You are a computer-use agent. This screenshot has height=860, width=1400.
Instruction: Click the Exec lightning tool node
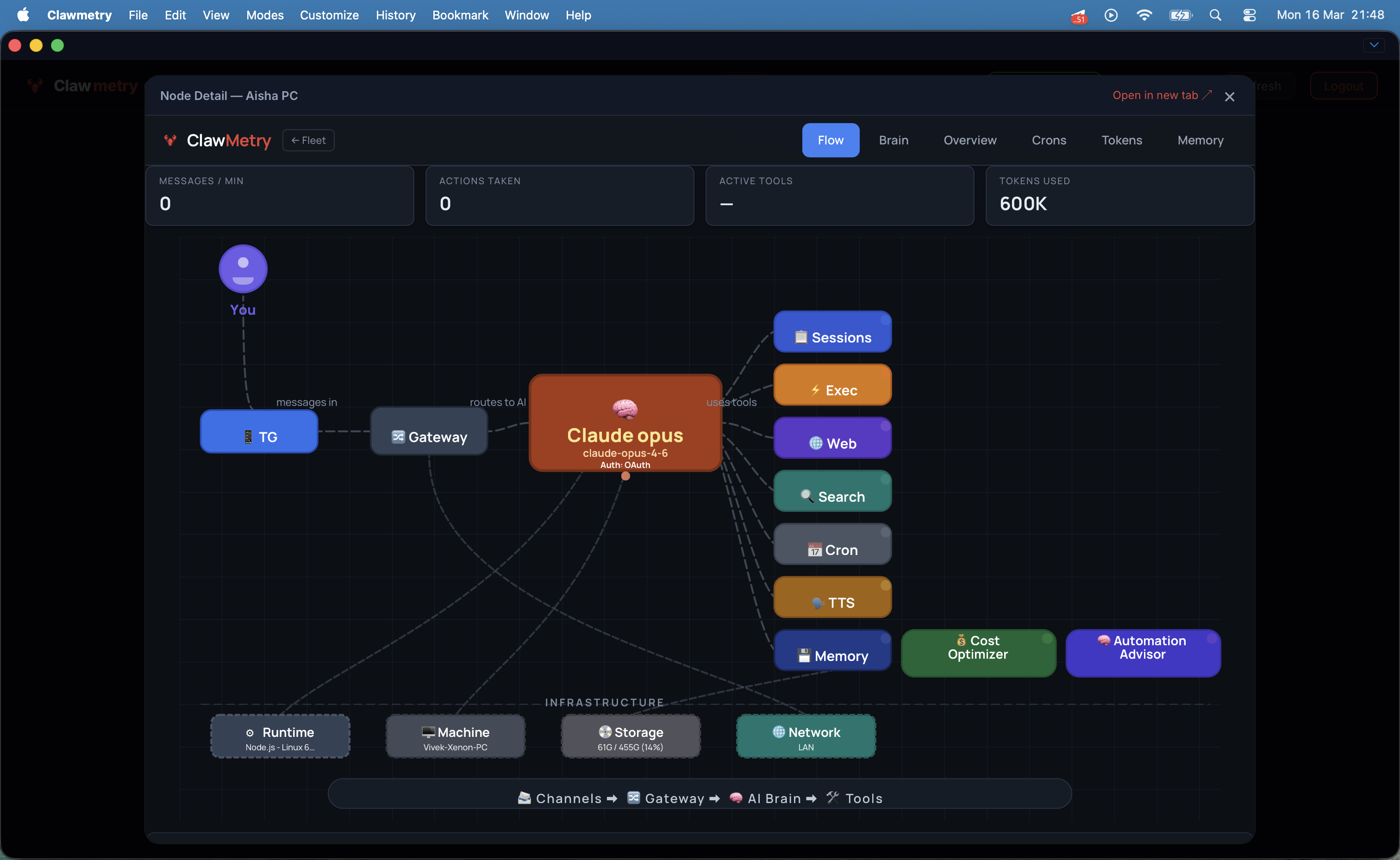pos(832,386)
